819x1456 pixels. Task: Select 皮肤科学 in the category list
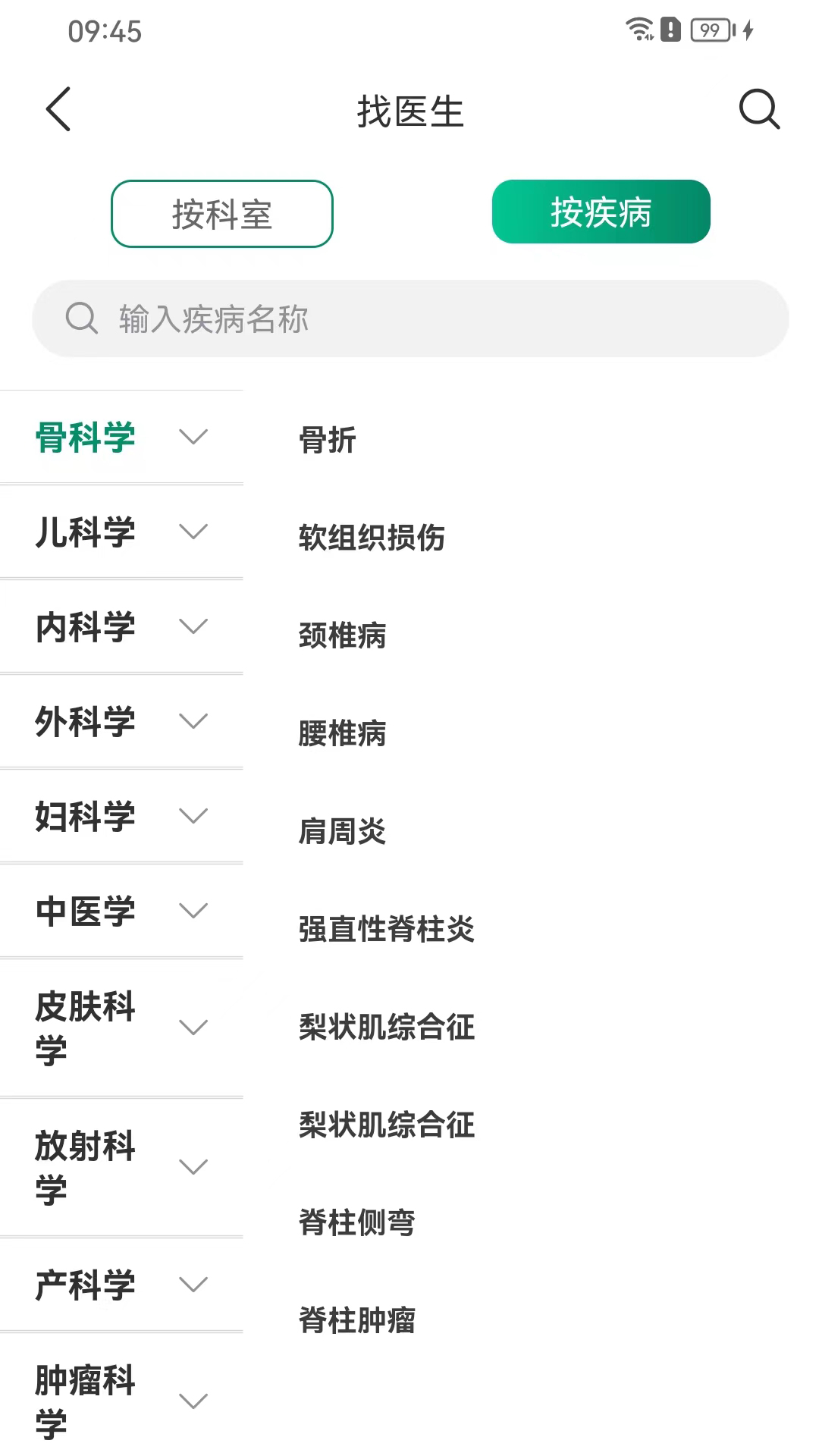[85, 1028]
